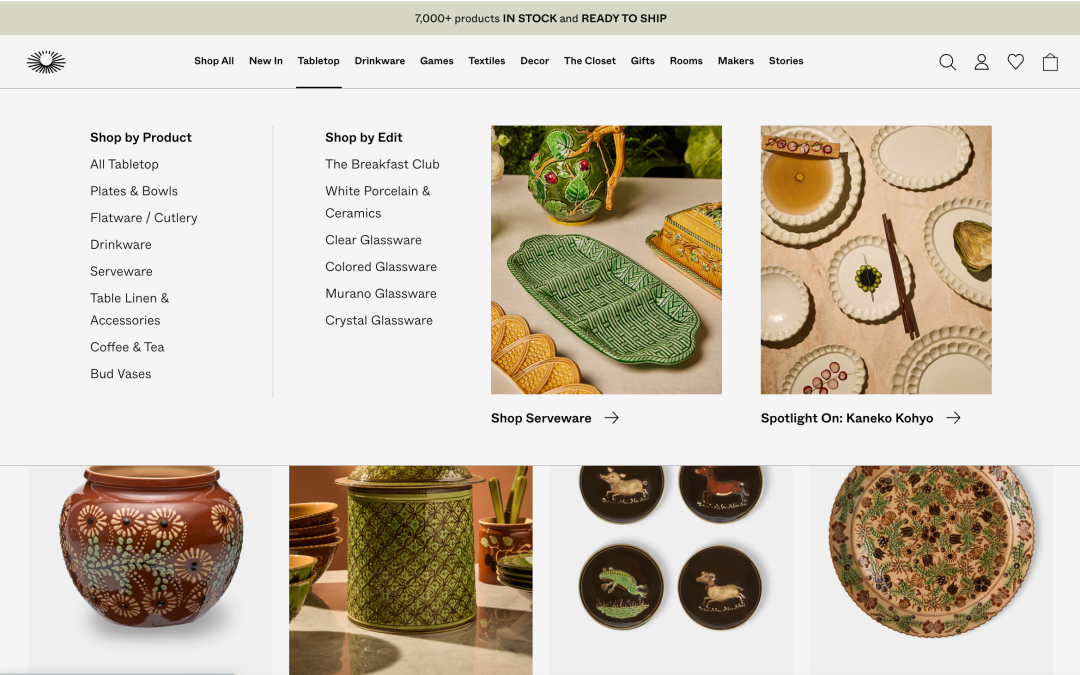
Task: Click the arrow beside Spotlight On: Kaneko Kohyo
Action: [x=953, y=418]
